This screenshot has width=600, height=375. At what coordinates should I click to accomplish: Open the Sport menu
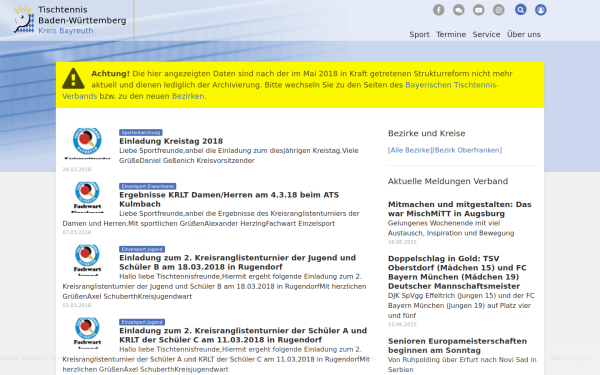(x=419, y=34)
